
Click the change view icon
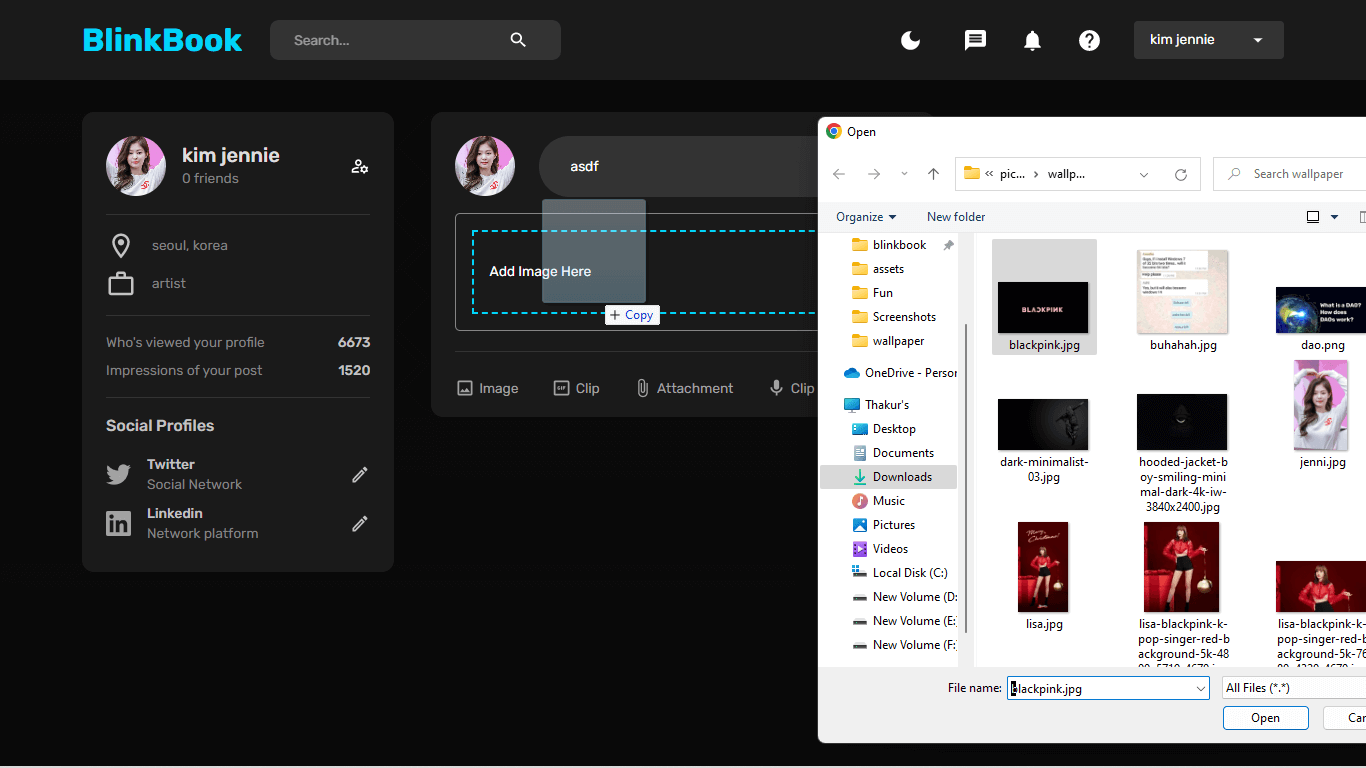click(1313, 217)
